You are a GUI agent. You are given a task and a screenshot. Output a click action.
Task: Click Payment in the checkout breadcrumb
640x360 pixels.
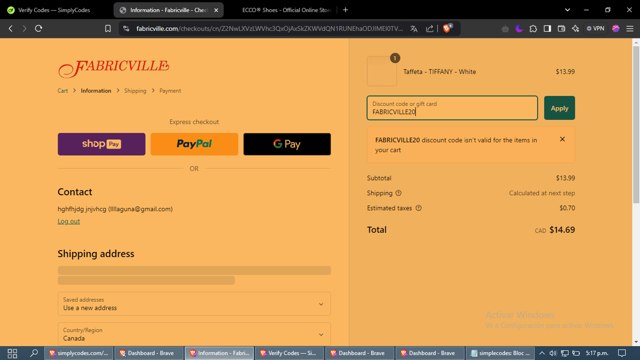(x=170, y=91)
